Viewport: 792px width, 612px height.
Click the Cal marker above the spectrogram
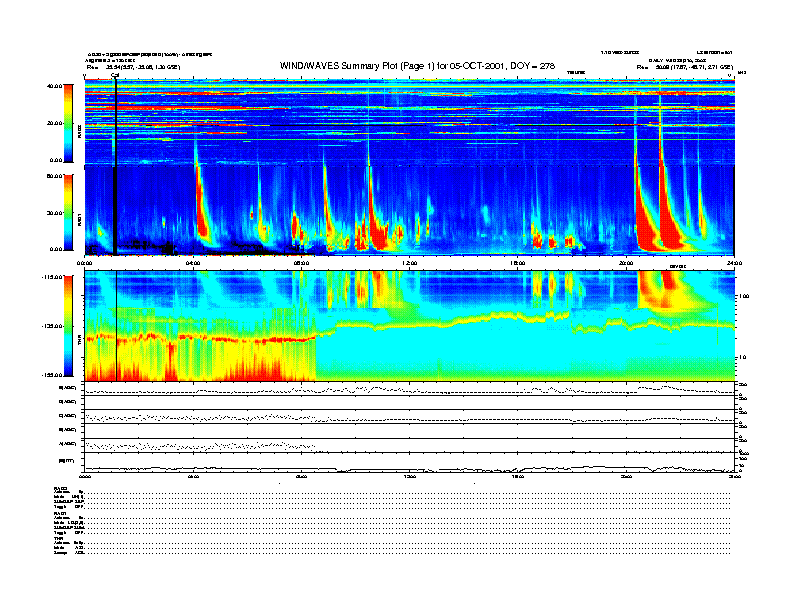[x=115, y=76]
